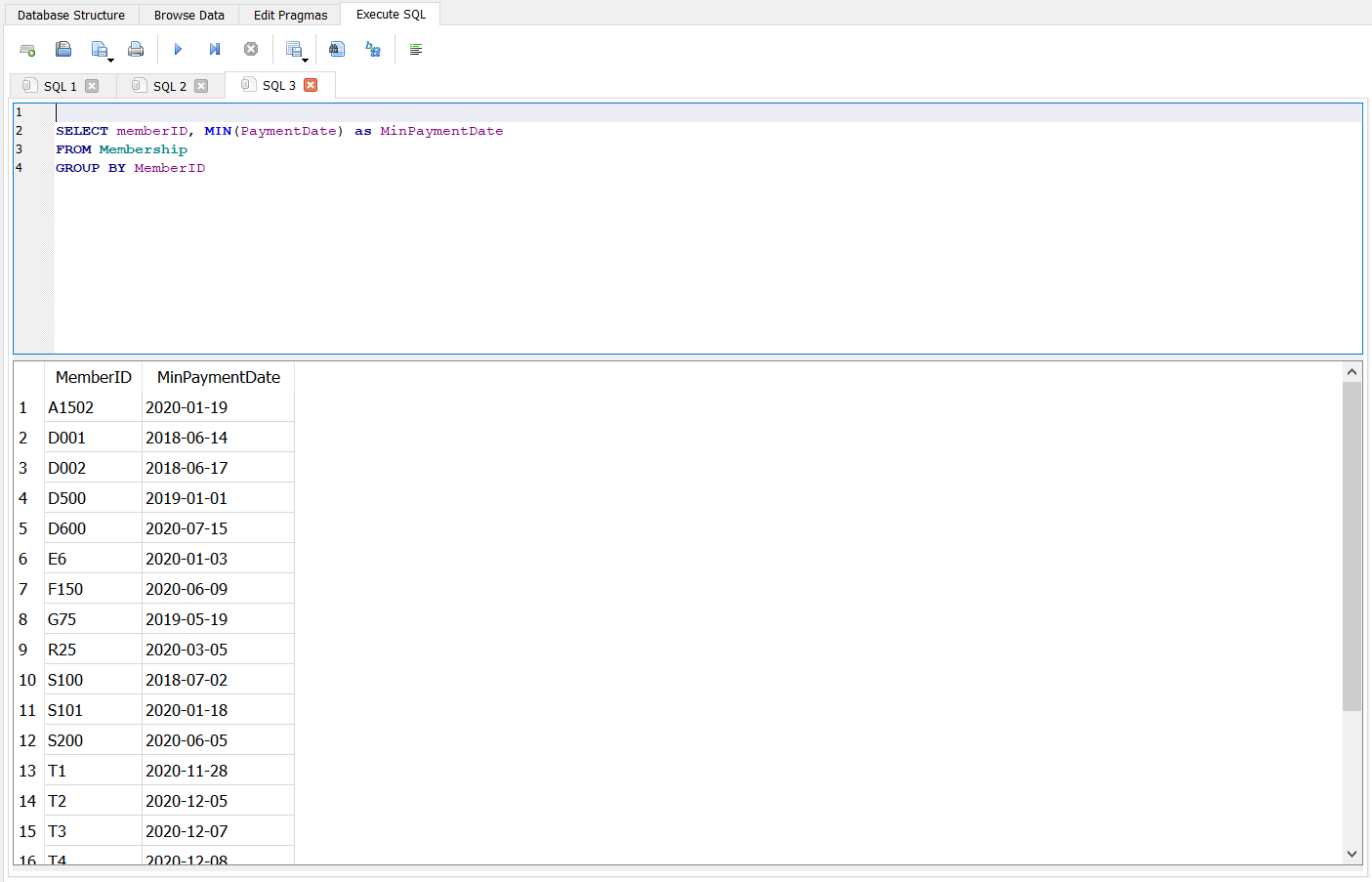Select date cell 2020-01-19
Image resolution: width=1372 pixels, height=882 pixels.
tap(218, 407)
